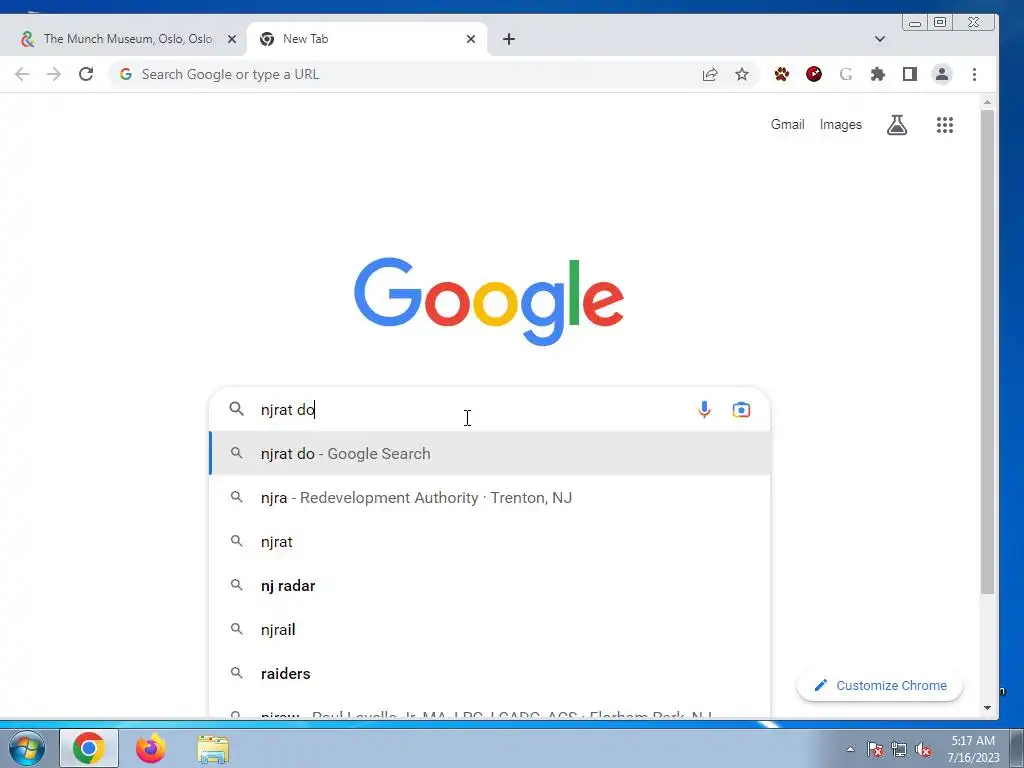Open Windows Explorer from the taskbar
The height and width of the screenshot is (768, 1024).
(x=213, y=748)
